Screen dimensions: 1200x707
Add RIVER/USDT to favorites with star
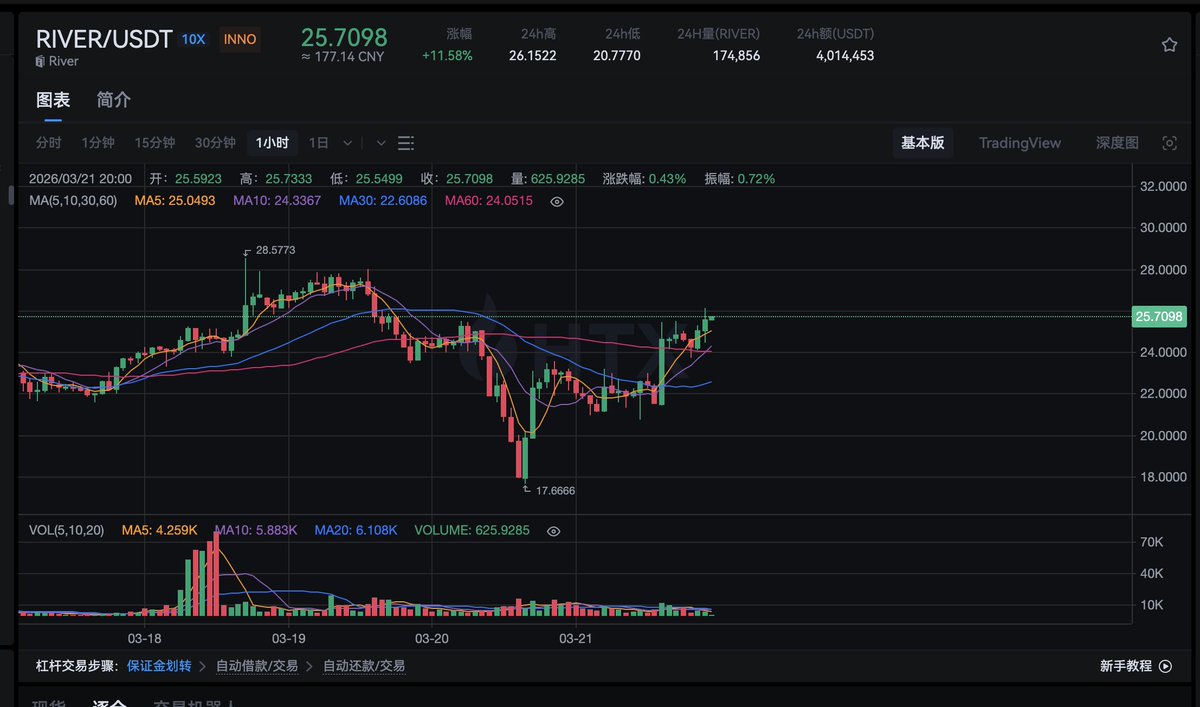click(x=1169, y=45)
